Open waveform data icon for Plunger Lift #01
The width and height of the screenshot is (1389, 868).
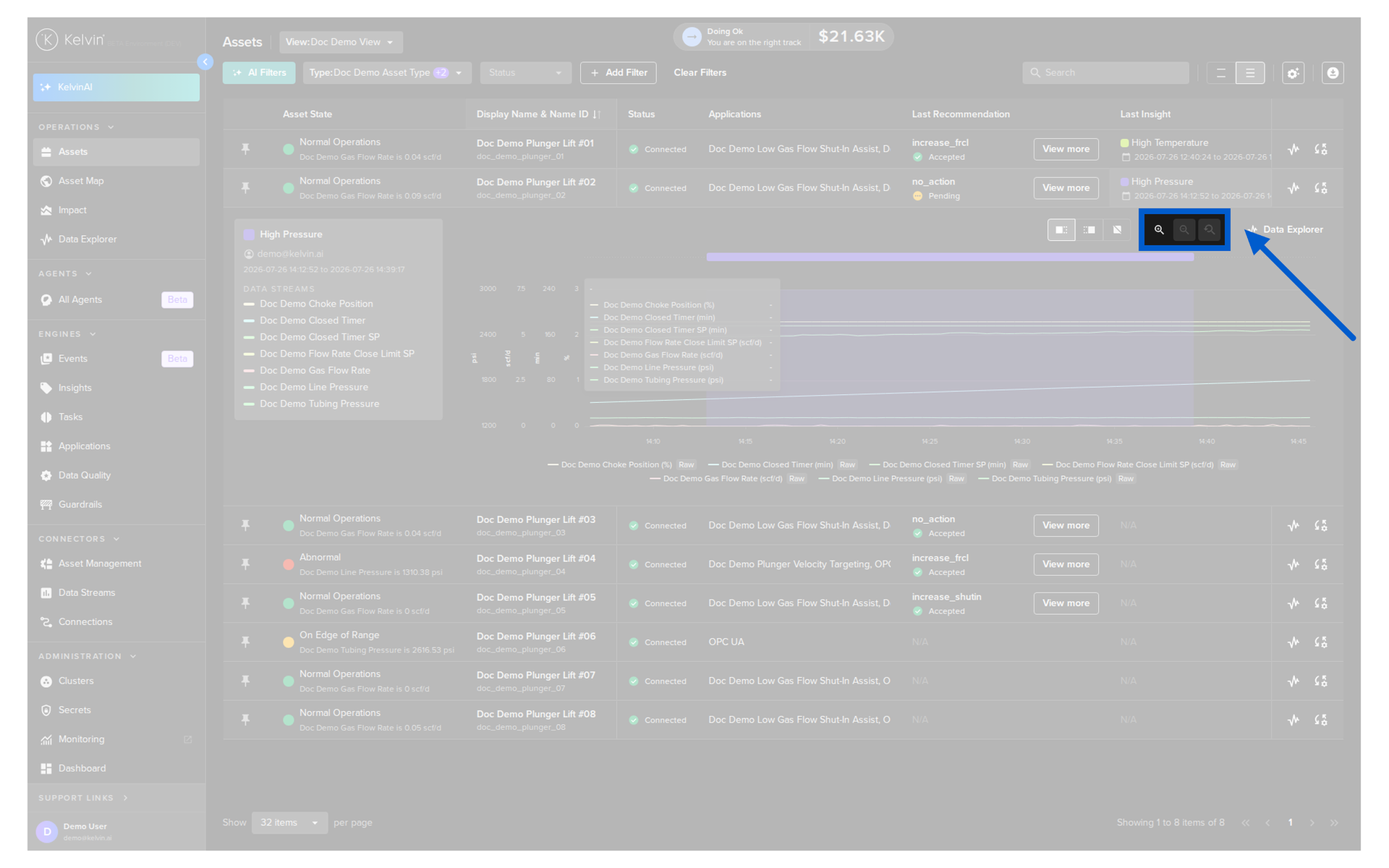(1294, 149)
